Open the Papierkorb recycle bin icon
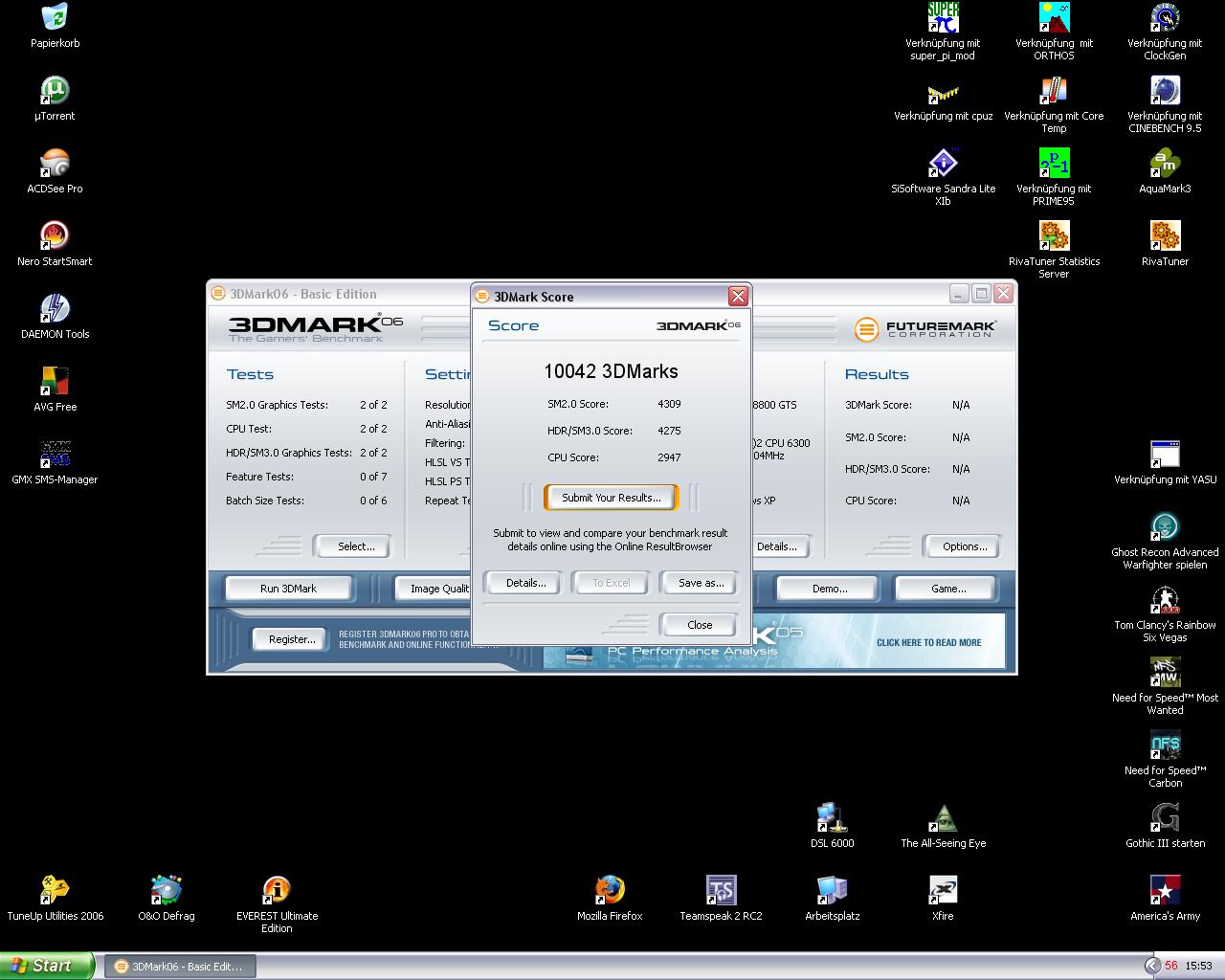This screenshot has width=1225, height=980. (x=55, y=17)
